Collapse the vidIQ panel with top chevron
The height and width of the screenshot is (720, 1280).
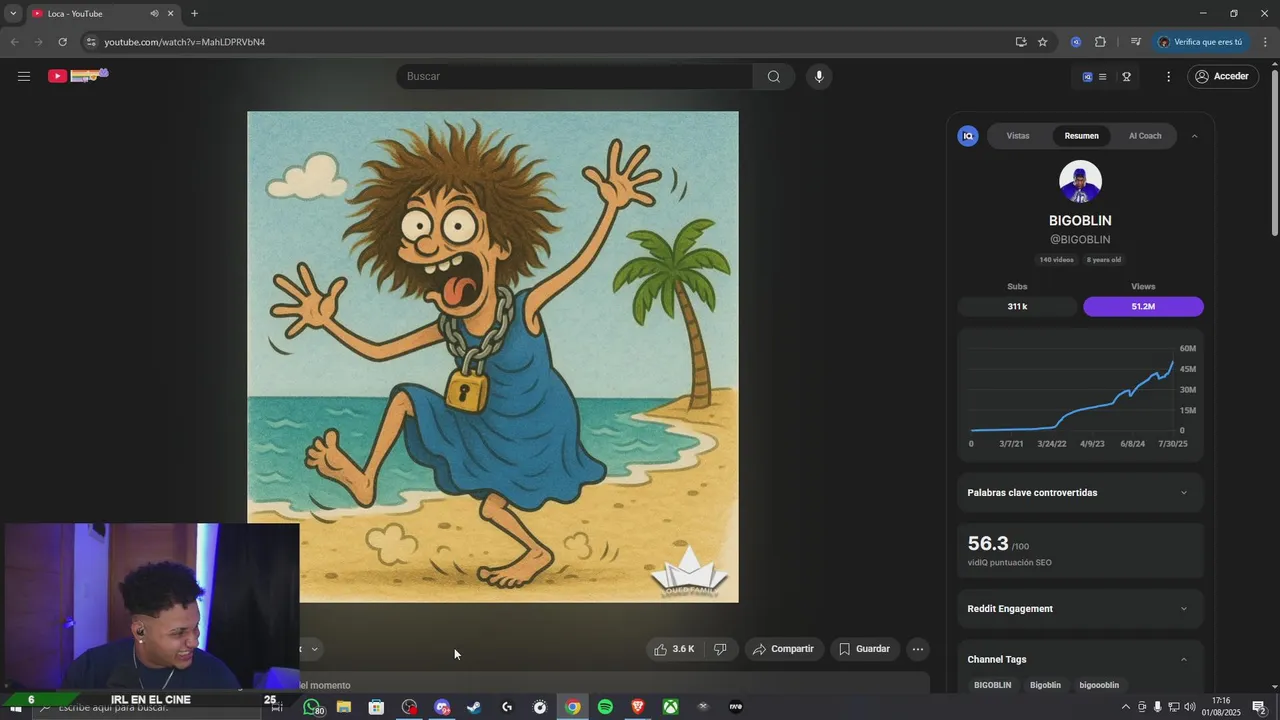click(1194, 136)
